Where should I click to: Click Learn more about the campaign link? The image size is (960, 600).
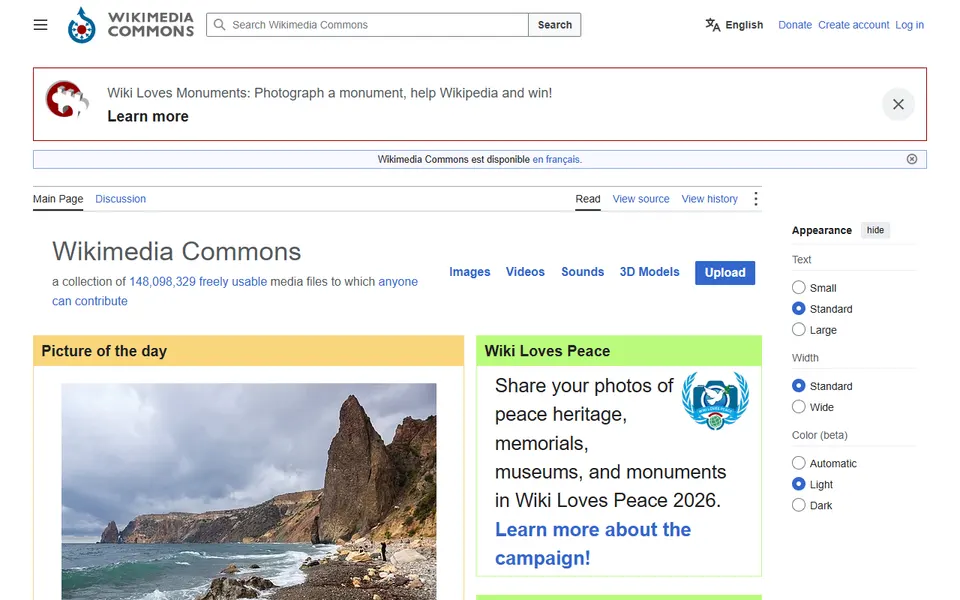coord(593,544)
